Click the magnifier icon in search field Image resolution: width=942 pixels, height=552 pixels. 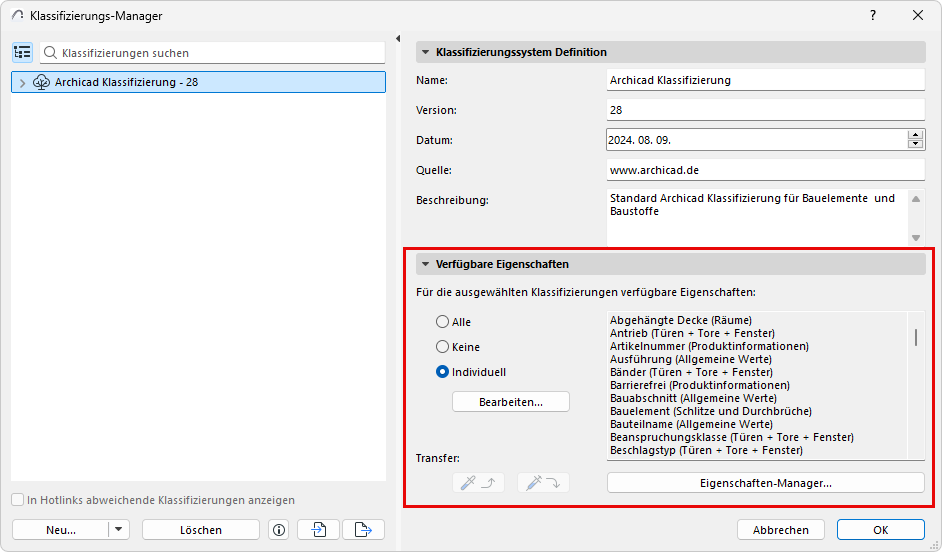pyautogui.click(x=50, y=53)
